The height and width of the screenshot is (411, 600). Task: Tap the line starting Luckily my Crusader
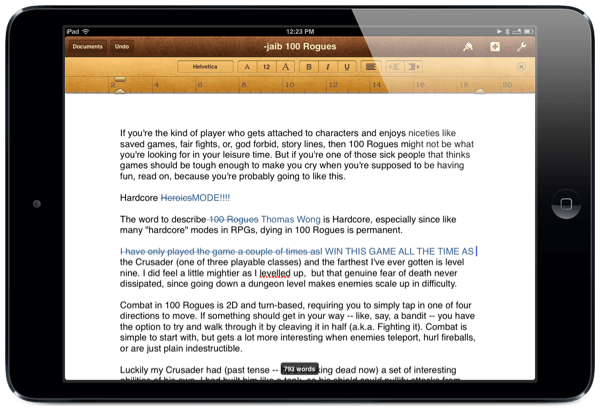[288, 370]
